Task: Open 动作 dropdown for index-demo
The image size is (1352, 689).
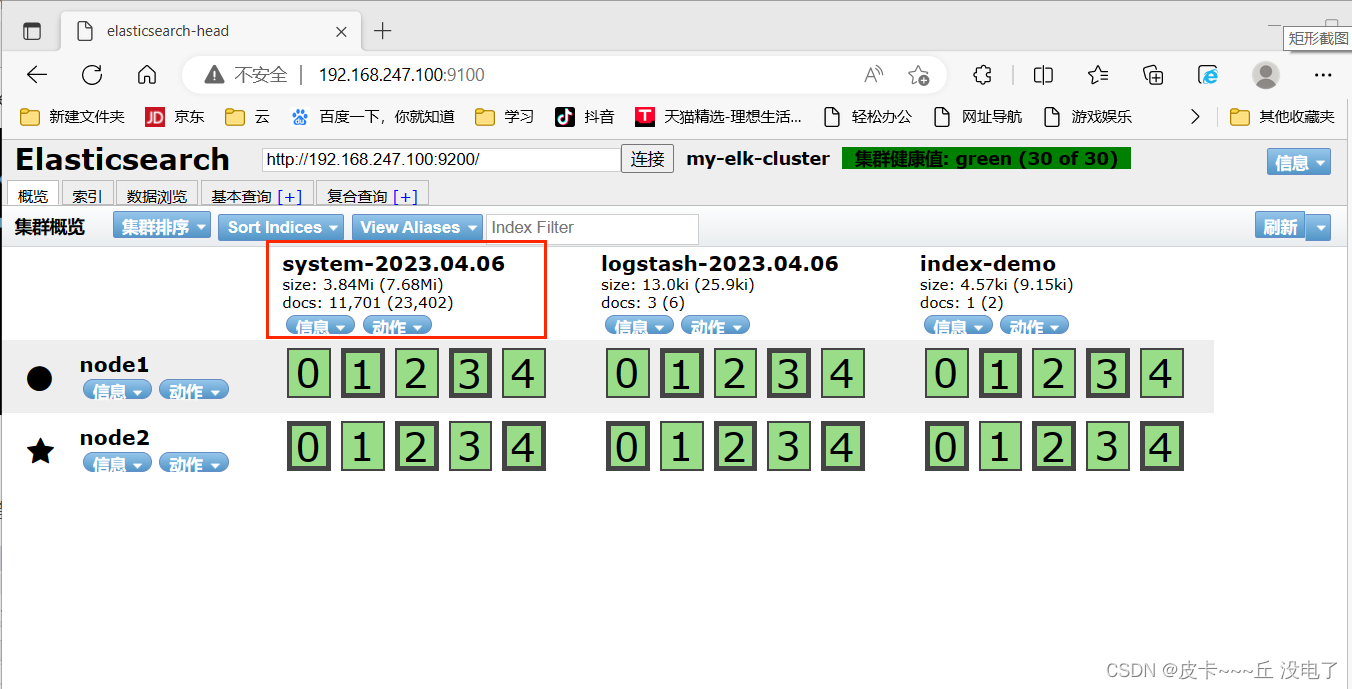Action: click(1034, 326)
